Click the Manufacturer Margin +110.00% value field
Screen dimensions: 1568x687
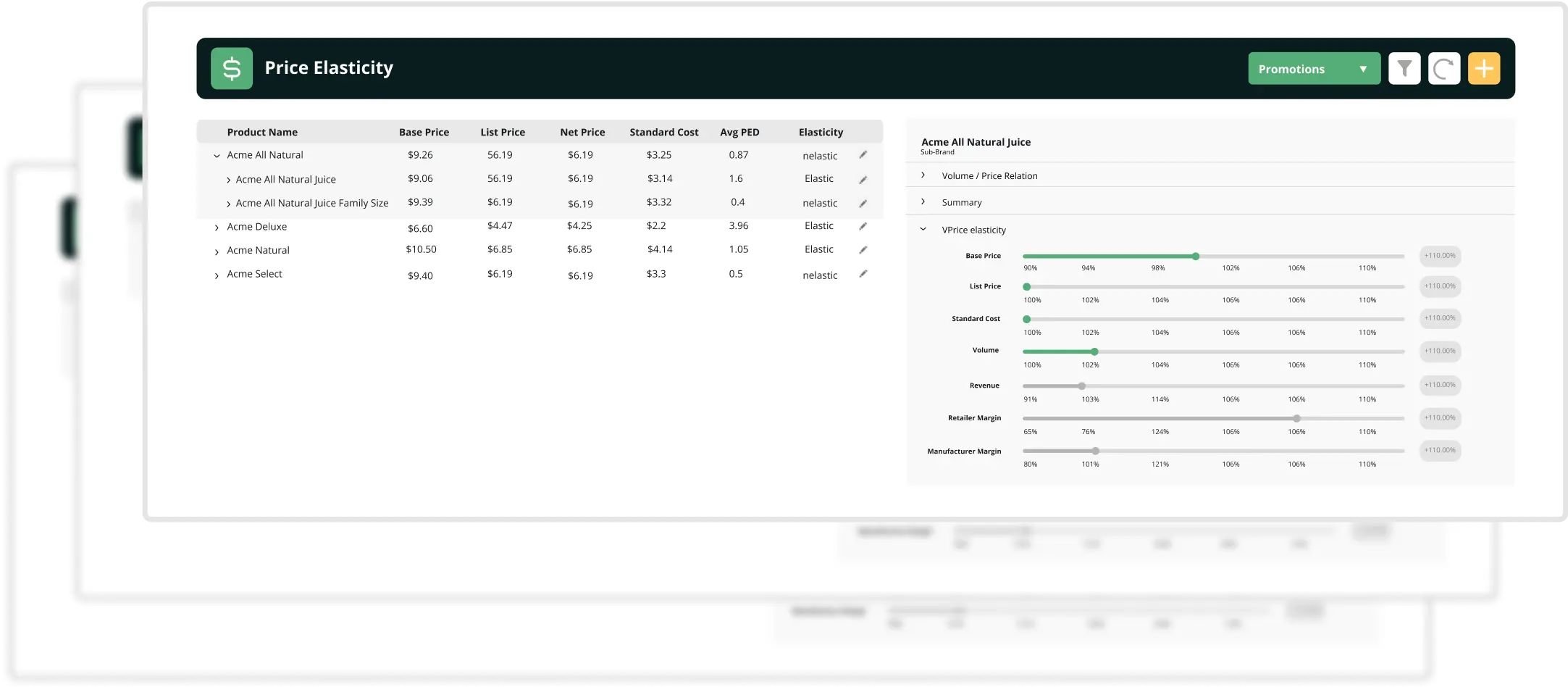1440,451
